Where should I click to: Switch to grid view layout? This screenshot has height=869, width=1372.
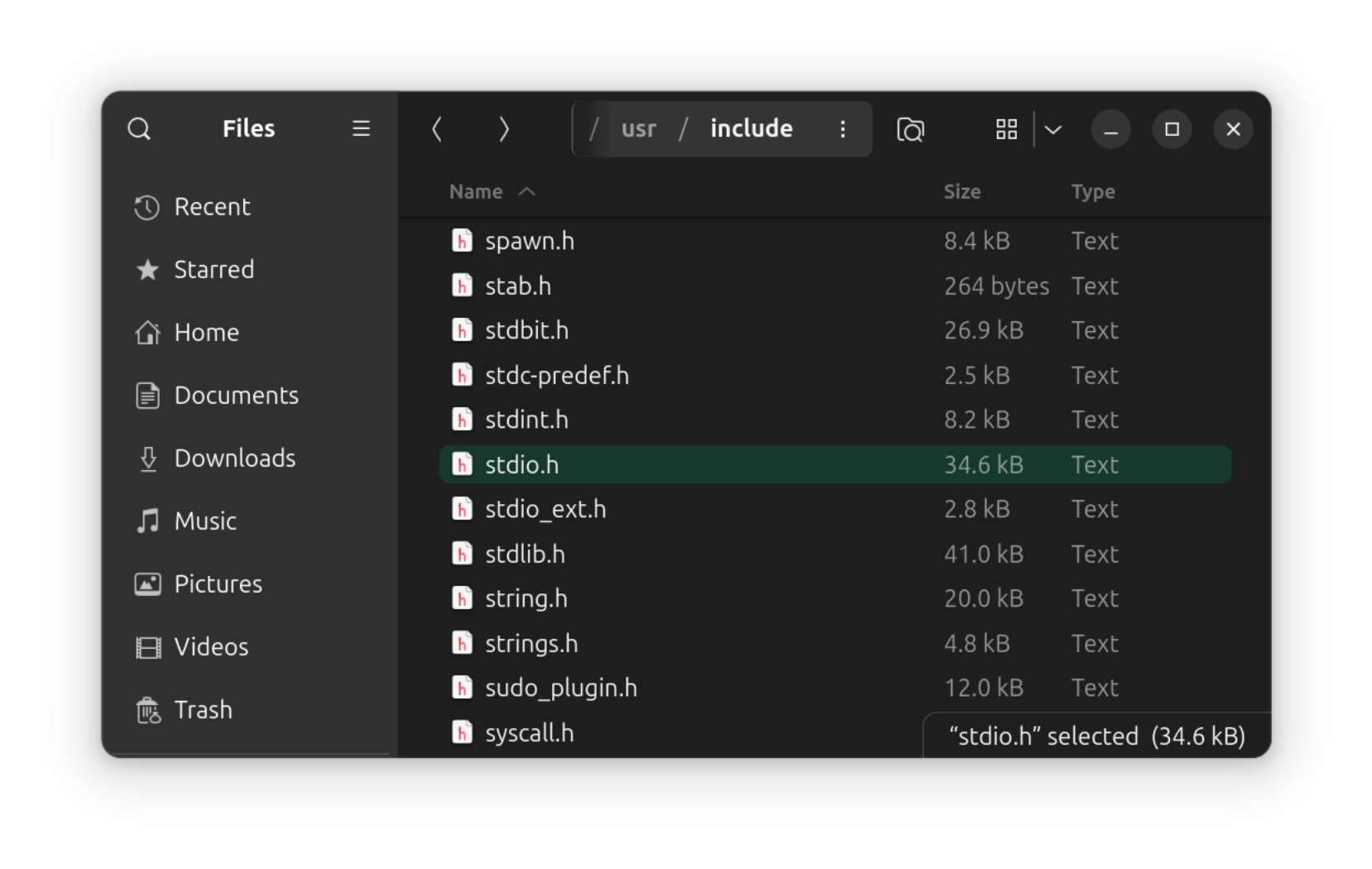click(1005, 129)
